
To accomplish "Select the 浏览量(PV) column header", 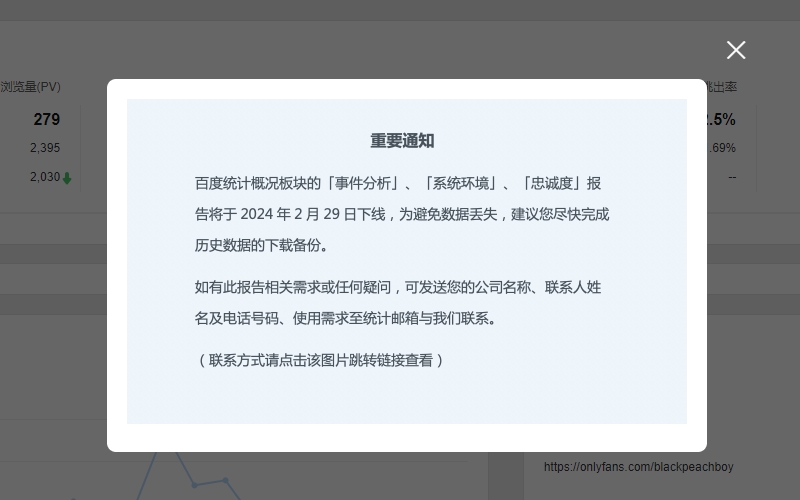I will pyautogui.click(x=30, y=87).
